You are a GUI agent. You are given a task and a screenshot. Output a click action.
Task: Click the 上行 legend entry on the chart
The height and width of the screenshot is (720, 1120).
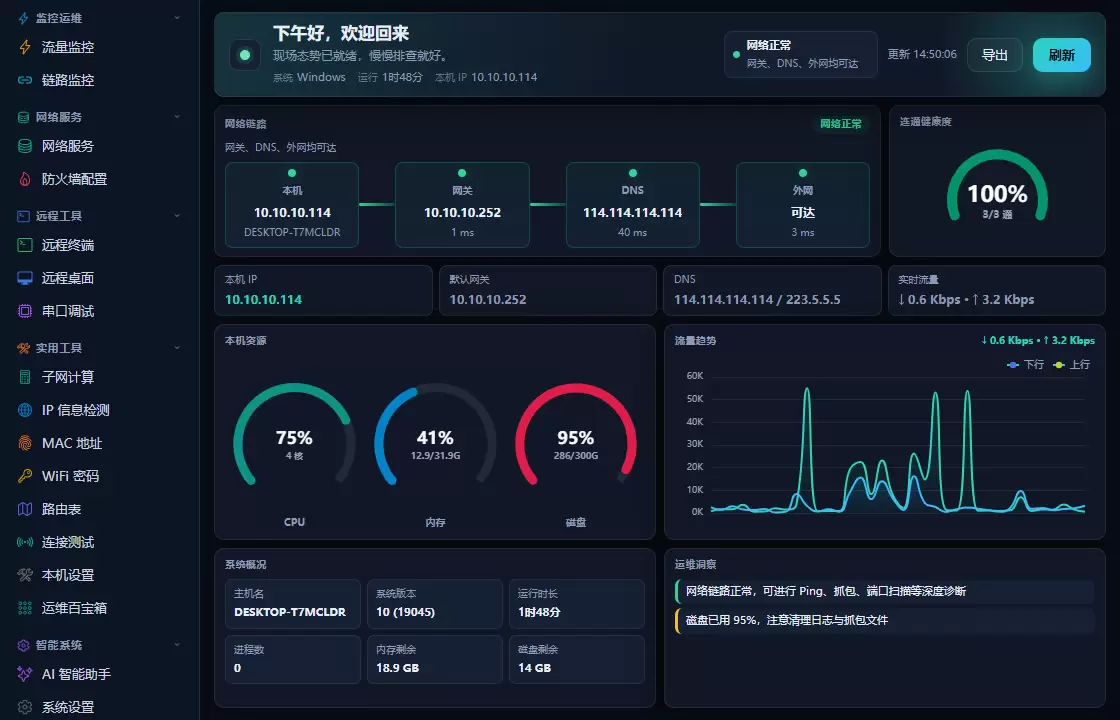(x=1071, y=364)
